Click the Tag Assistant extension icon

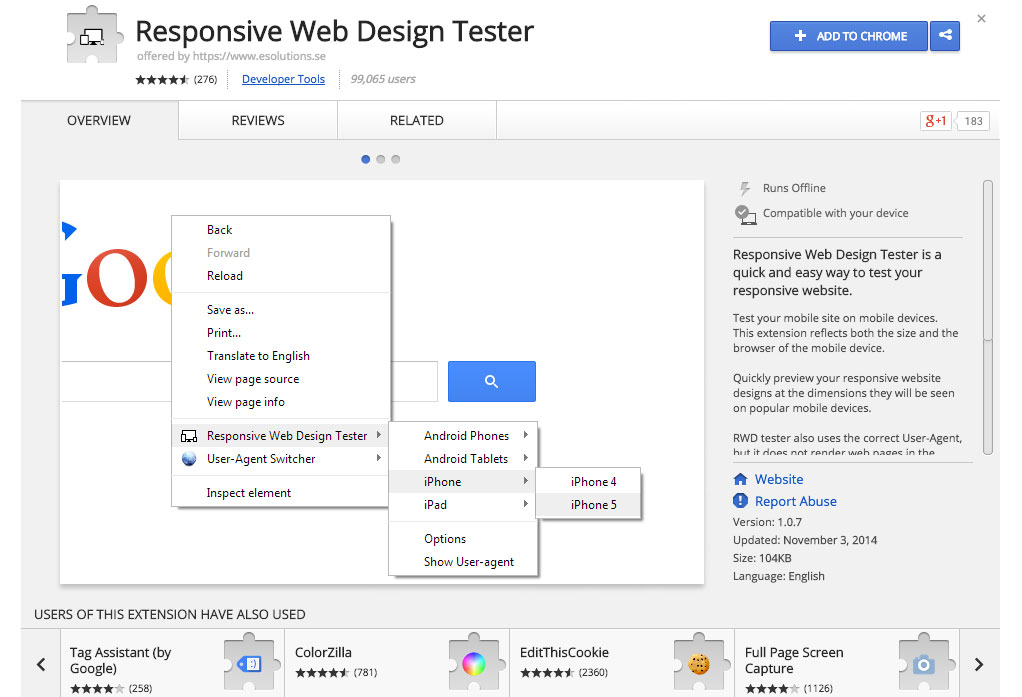249,663
